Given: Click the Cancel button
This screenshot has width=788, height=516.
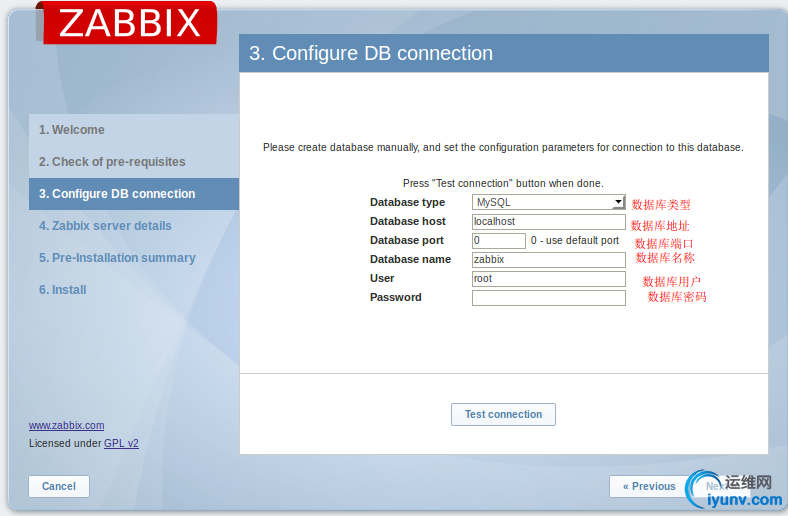Looking at the screenshot, I should (59, 486).
